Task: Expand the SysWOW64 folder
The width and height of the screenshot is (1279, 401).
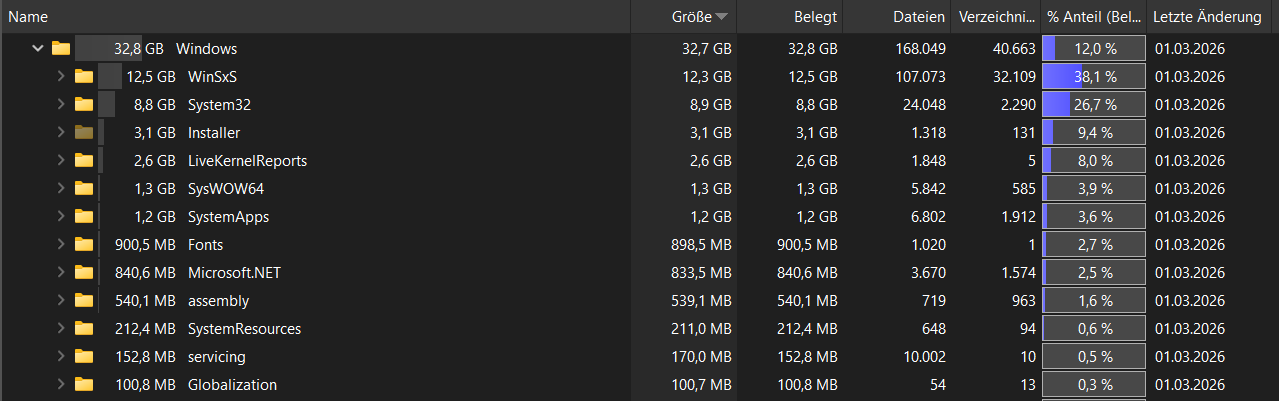Action: tap(60, 188)
